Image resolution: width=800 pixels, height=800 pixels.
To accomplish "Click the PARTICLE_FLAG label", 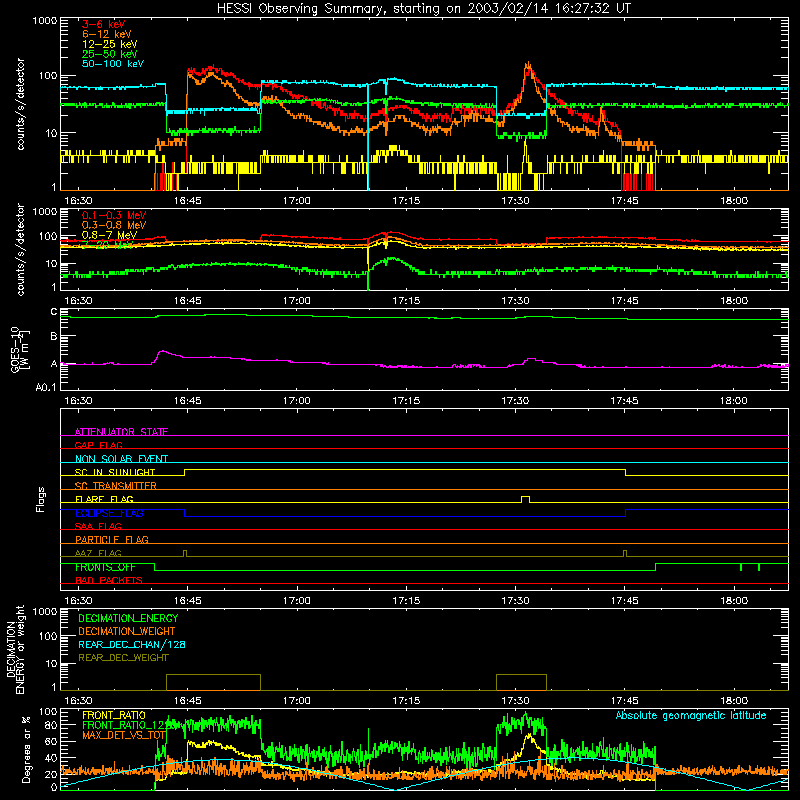I will click(x=112, y=539).
